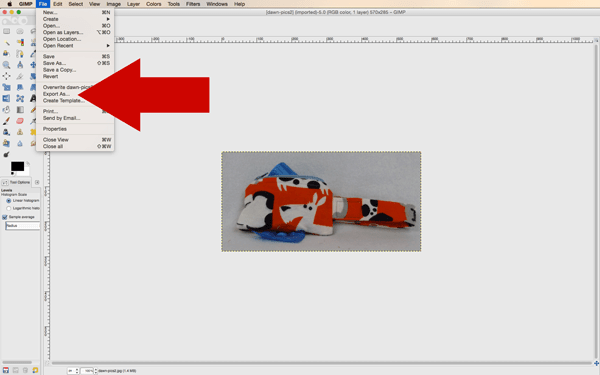Select the Logarithmic histogram radio button
This screenshot has height=375, width=600.
[8, 208]
